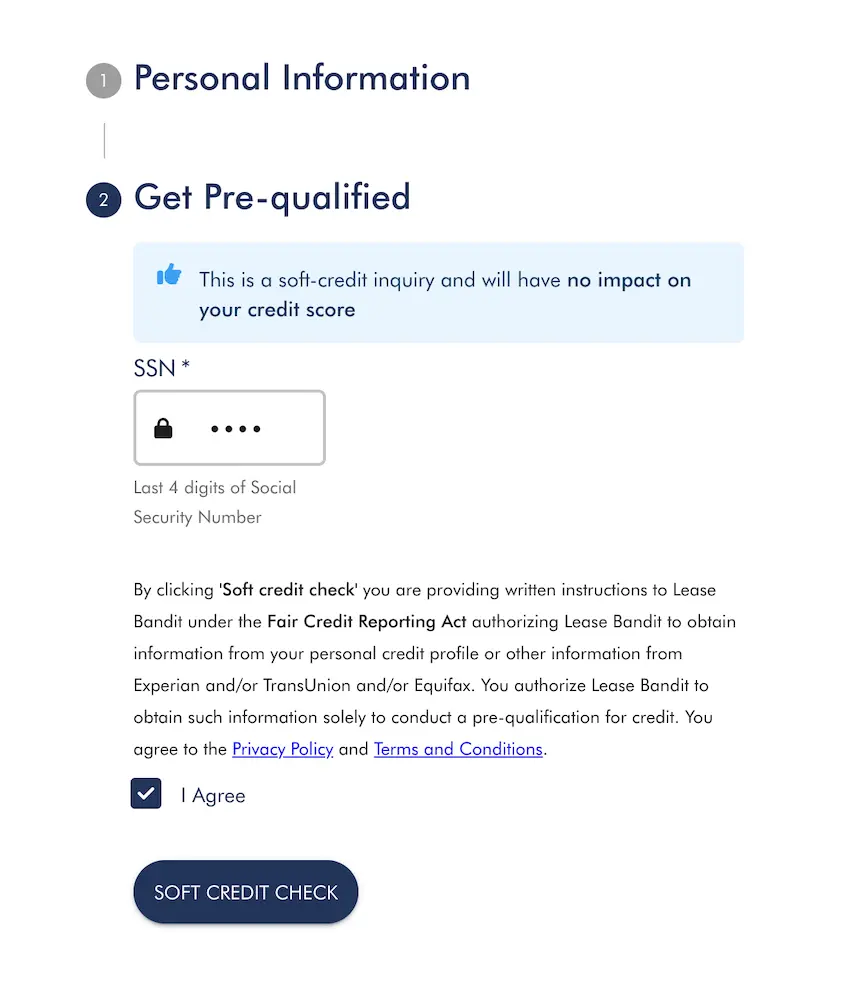Select the I Agree label text

213,796
